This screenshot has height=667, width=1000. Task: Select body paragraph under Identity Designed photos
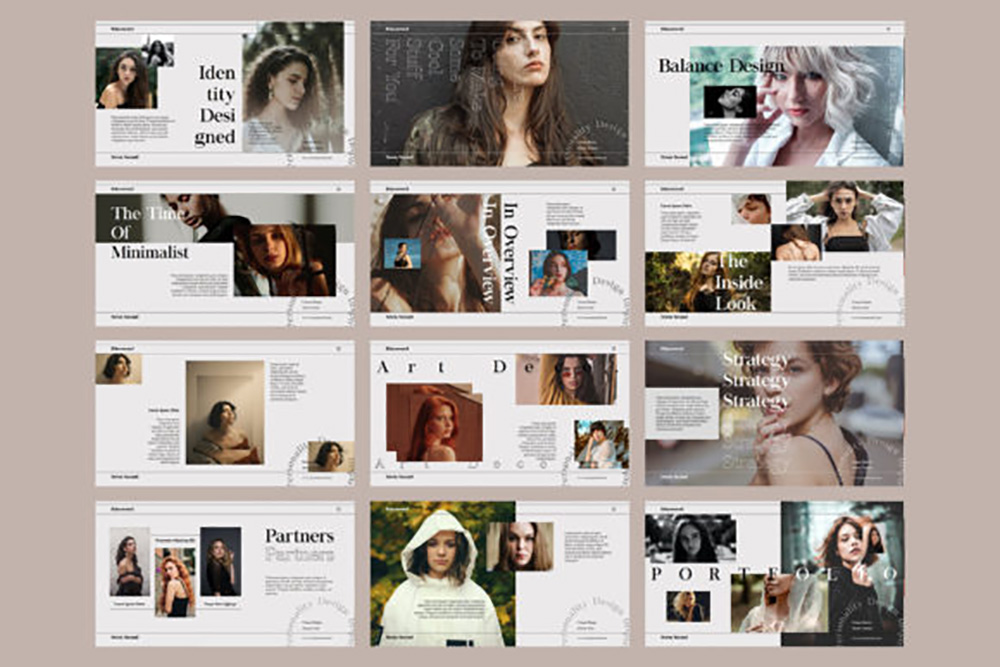click(x=140, y=127)
